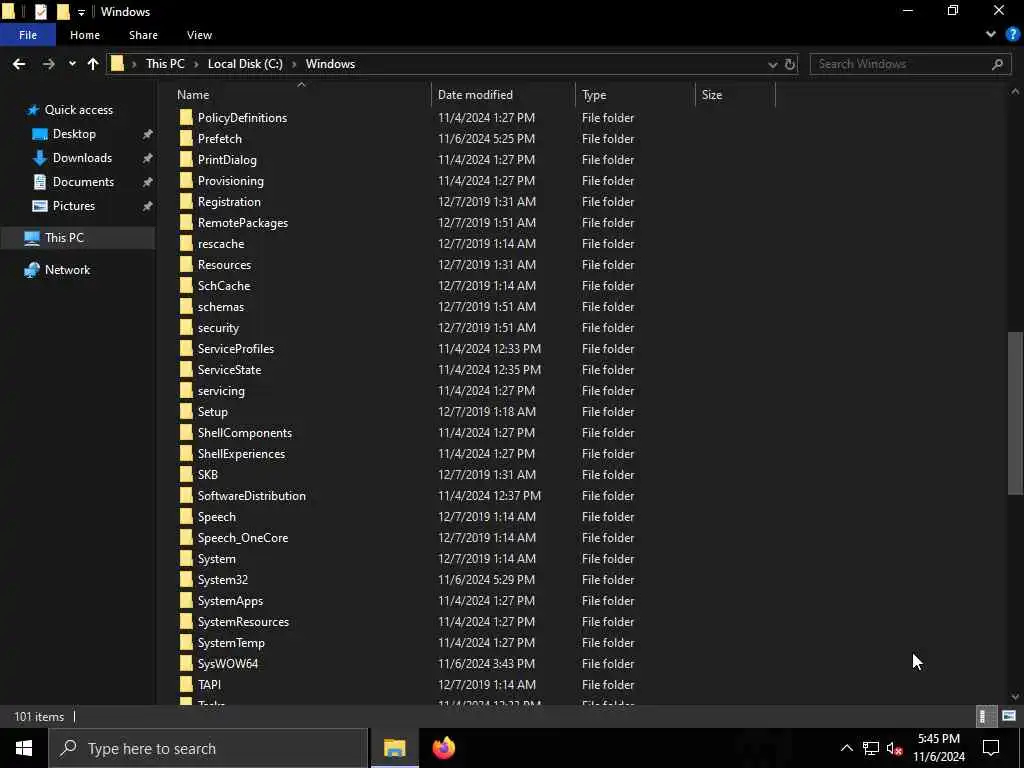The width and height of the screenshot is (1024, 768).
Task: Click the pin icon beside Documents
Action: click(148, 182)
